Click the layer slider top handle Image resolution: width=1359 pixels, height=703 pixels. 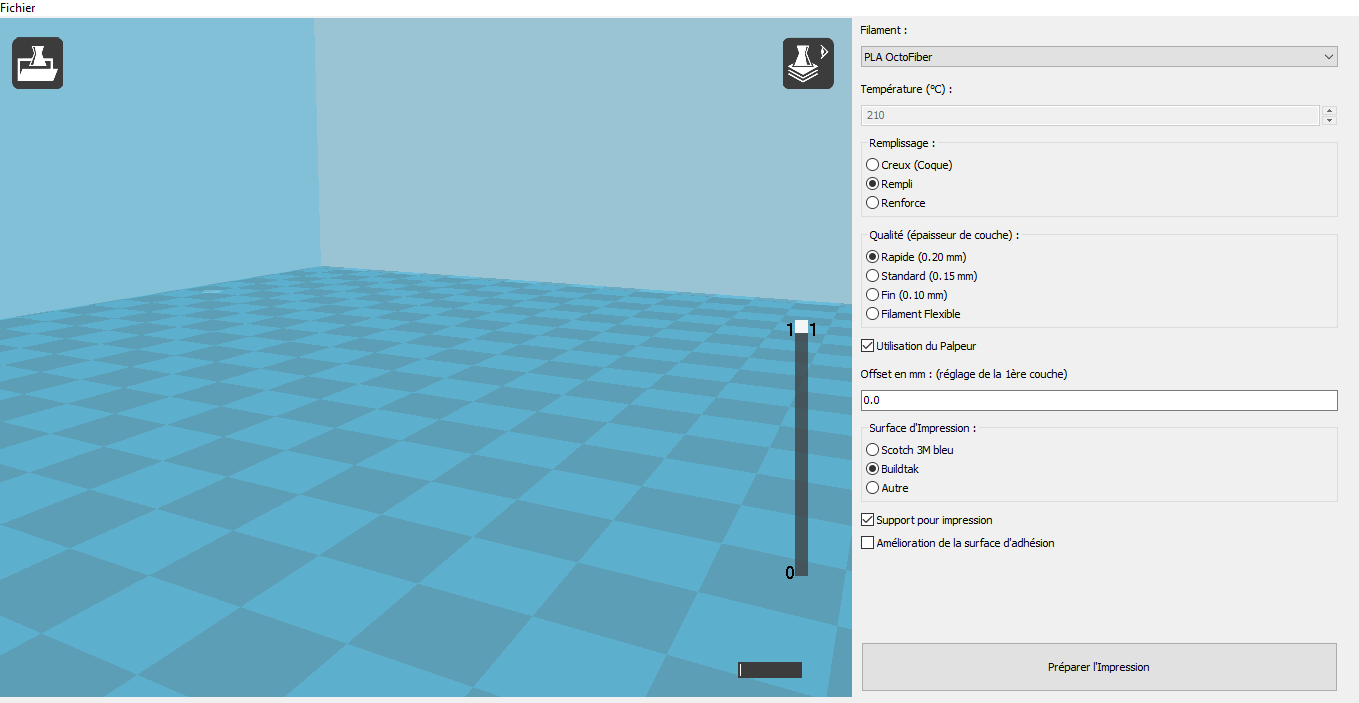[801, 327]
